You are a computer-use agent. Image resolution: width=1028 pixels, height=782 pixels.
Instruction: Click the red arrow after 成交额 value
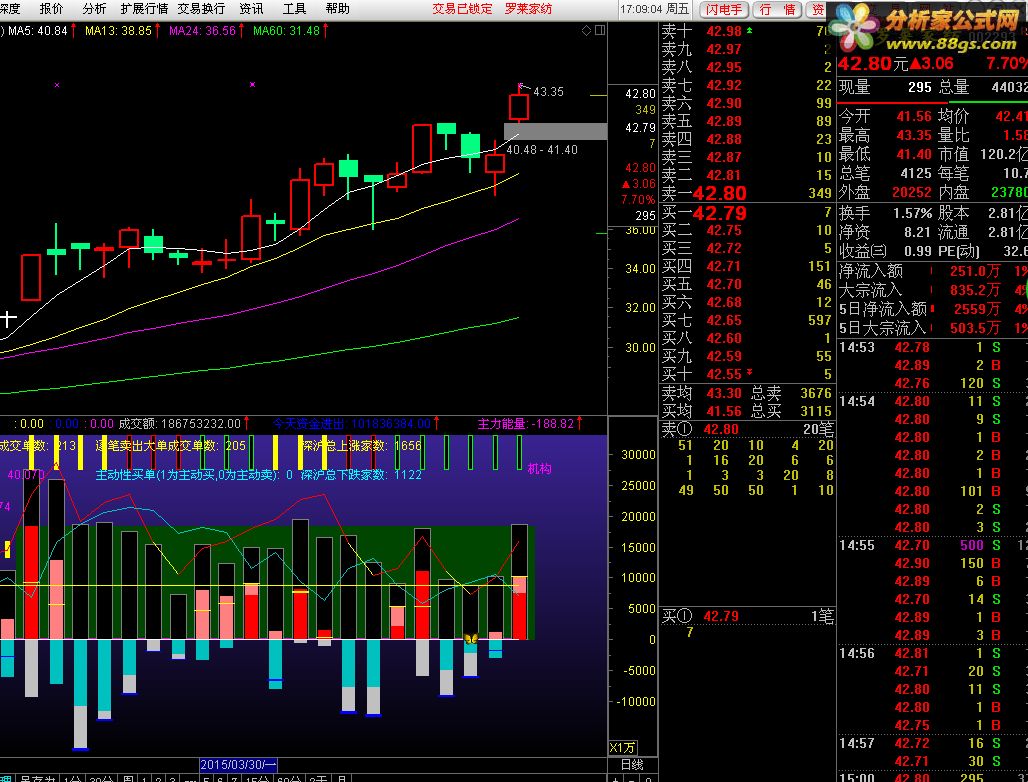247,423
